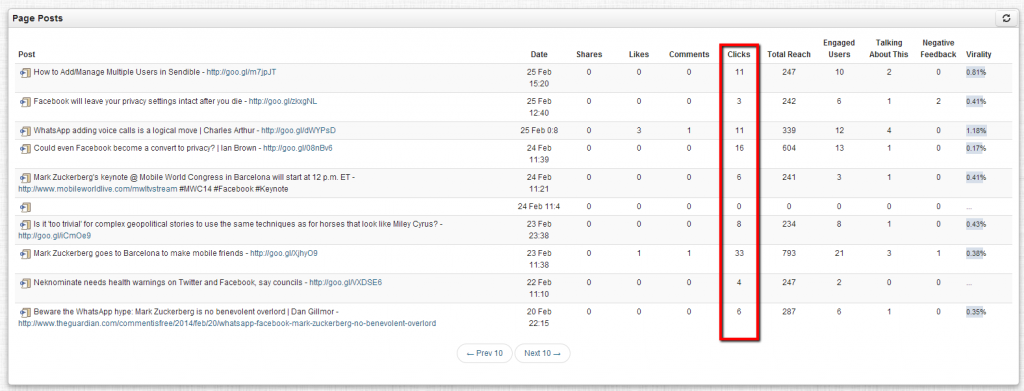Sort by the Post column header
1024x391 pixels.
point(27,54)
